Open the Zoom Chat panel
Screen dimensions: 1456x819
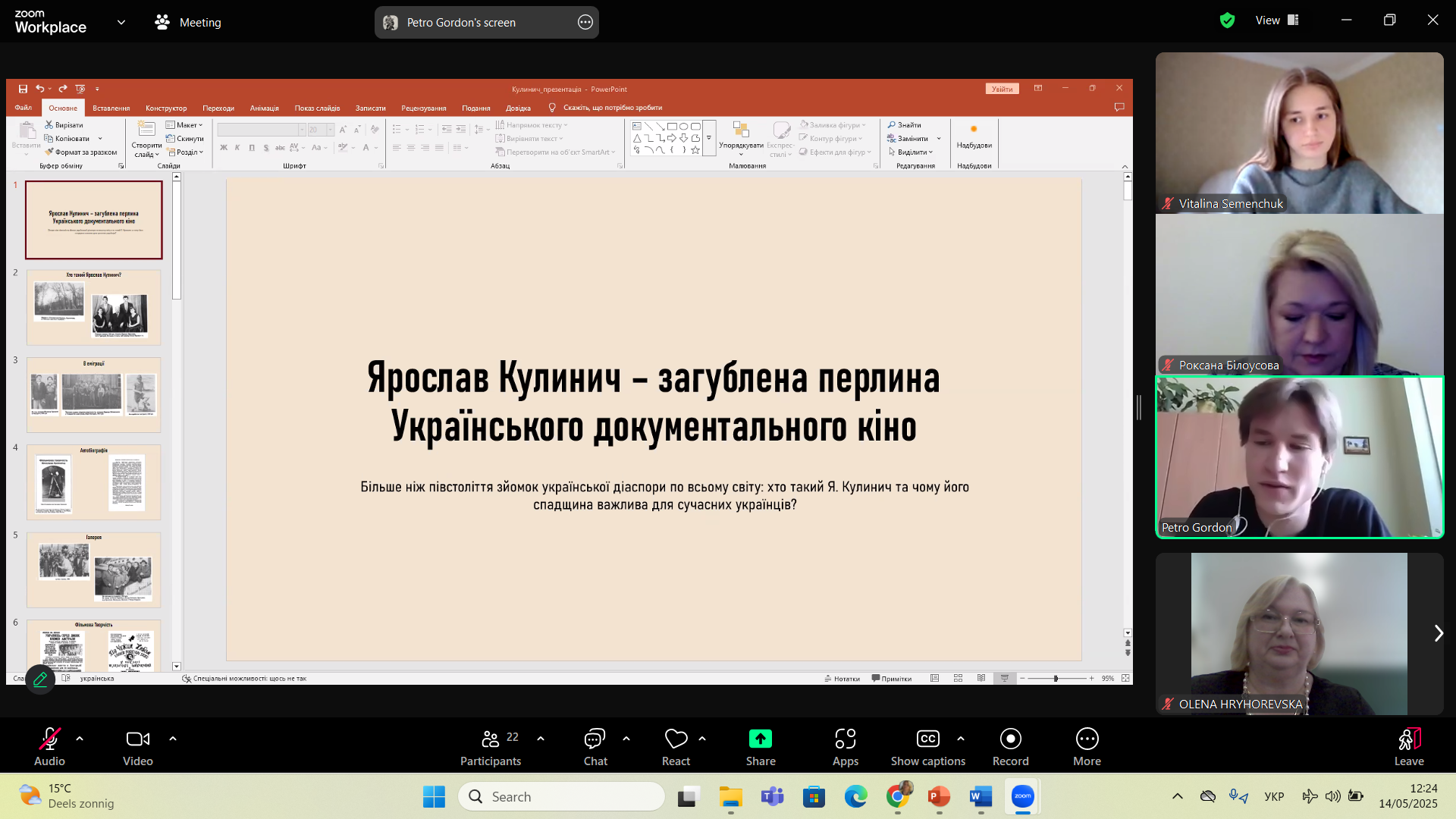(x=595, y=747)
